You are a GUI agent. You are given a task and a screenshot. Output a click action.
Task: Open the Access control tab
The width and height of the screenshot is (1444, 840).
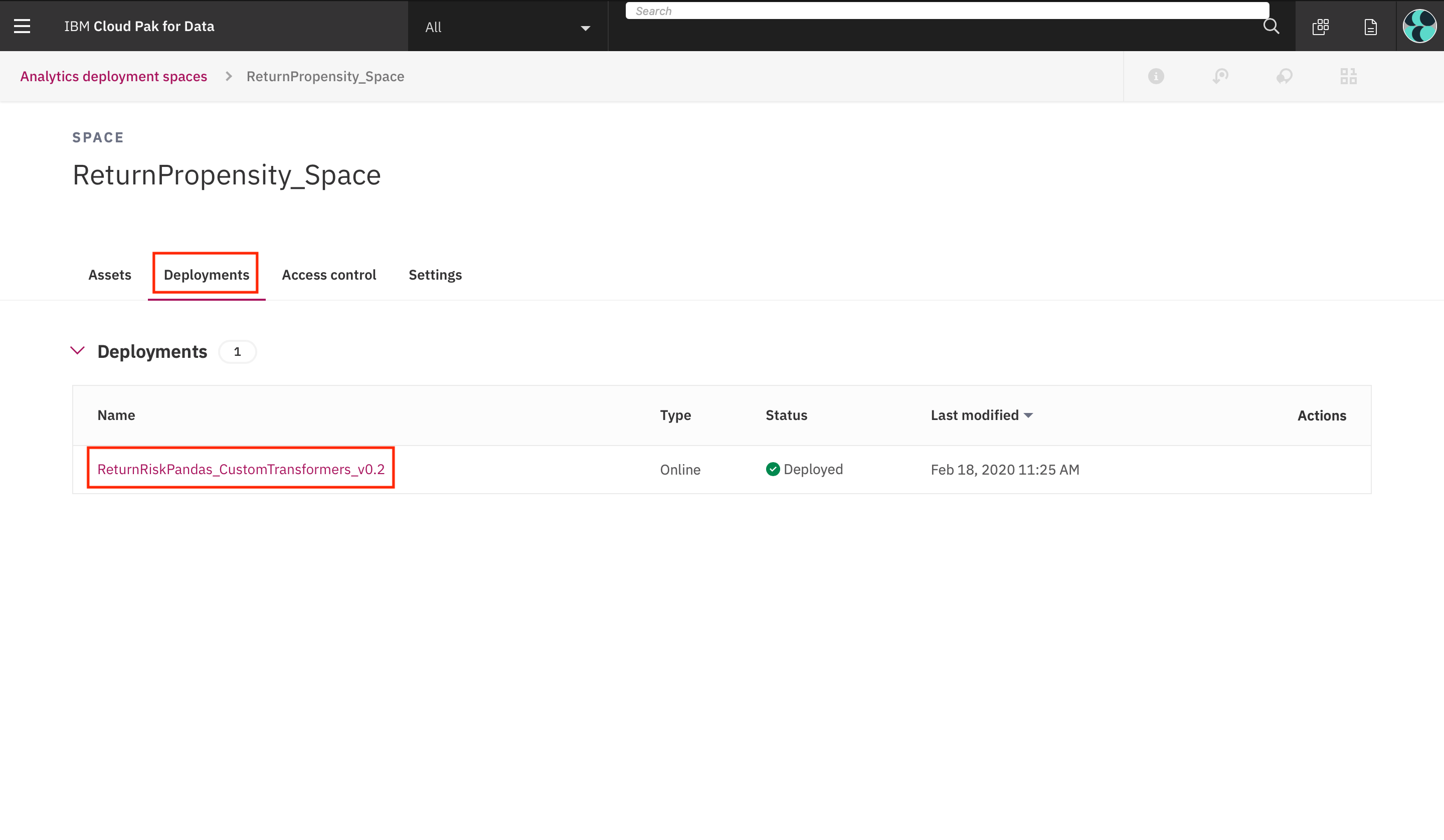[329, 275]
